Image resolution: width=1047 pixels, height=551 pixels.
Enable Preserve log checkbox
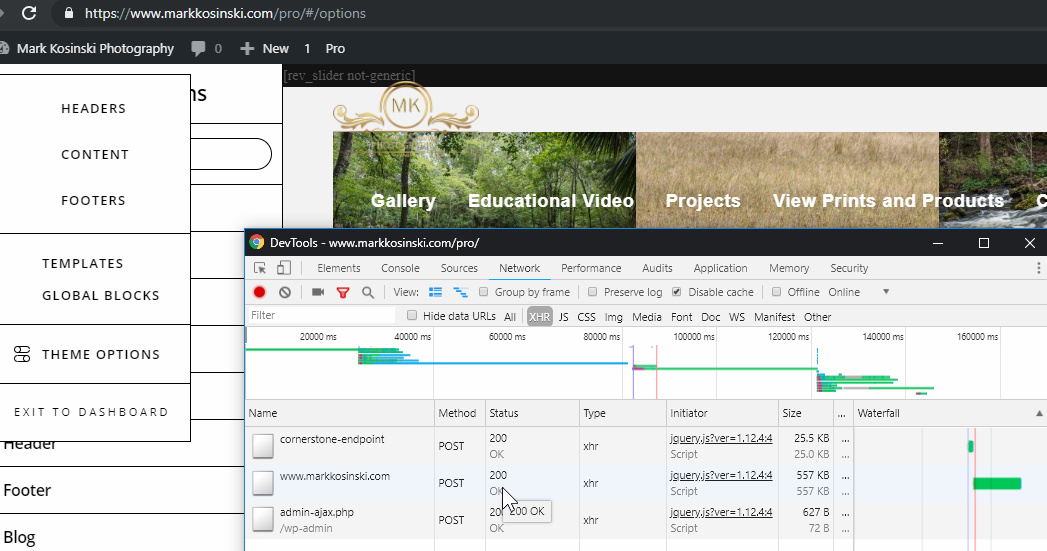coord(592,292)
